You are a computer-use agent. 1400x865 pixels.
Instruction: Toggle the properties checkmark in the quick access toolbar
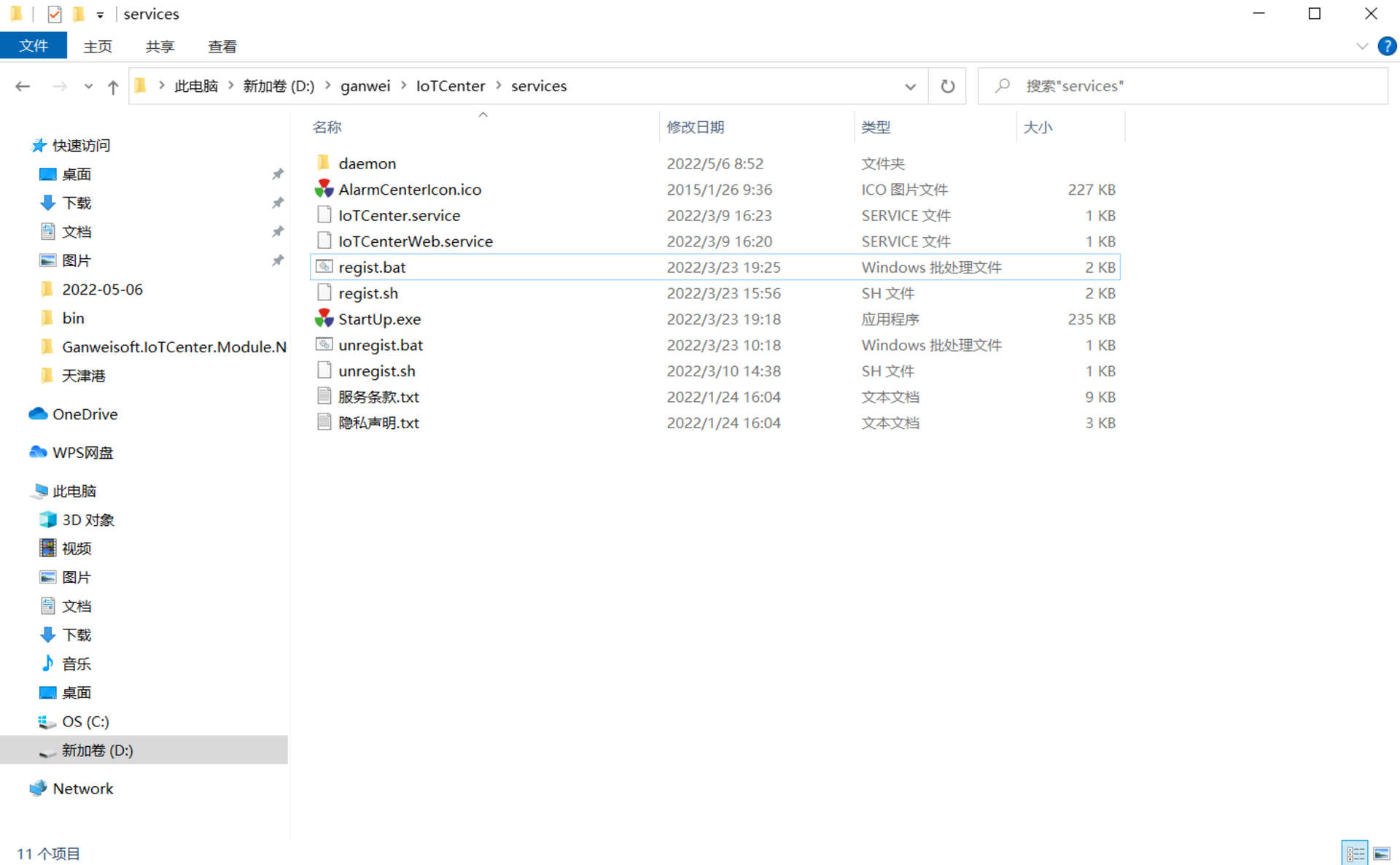coord(54,14)
